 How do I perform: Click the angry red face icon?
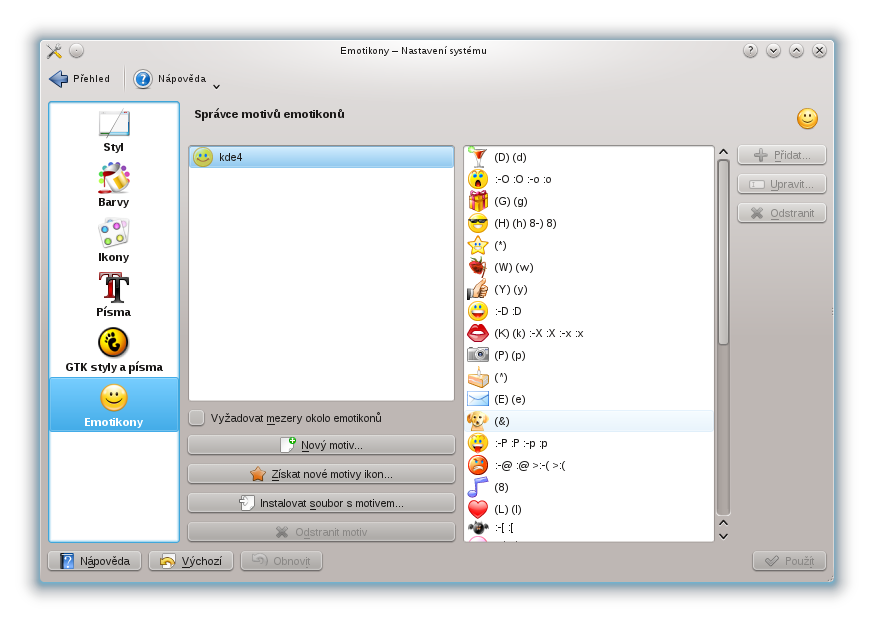coord(478,465)
